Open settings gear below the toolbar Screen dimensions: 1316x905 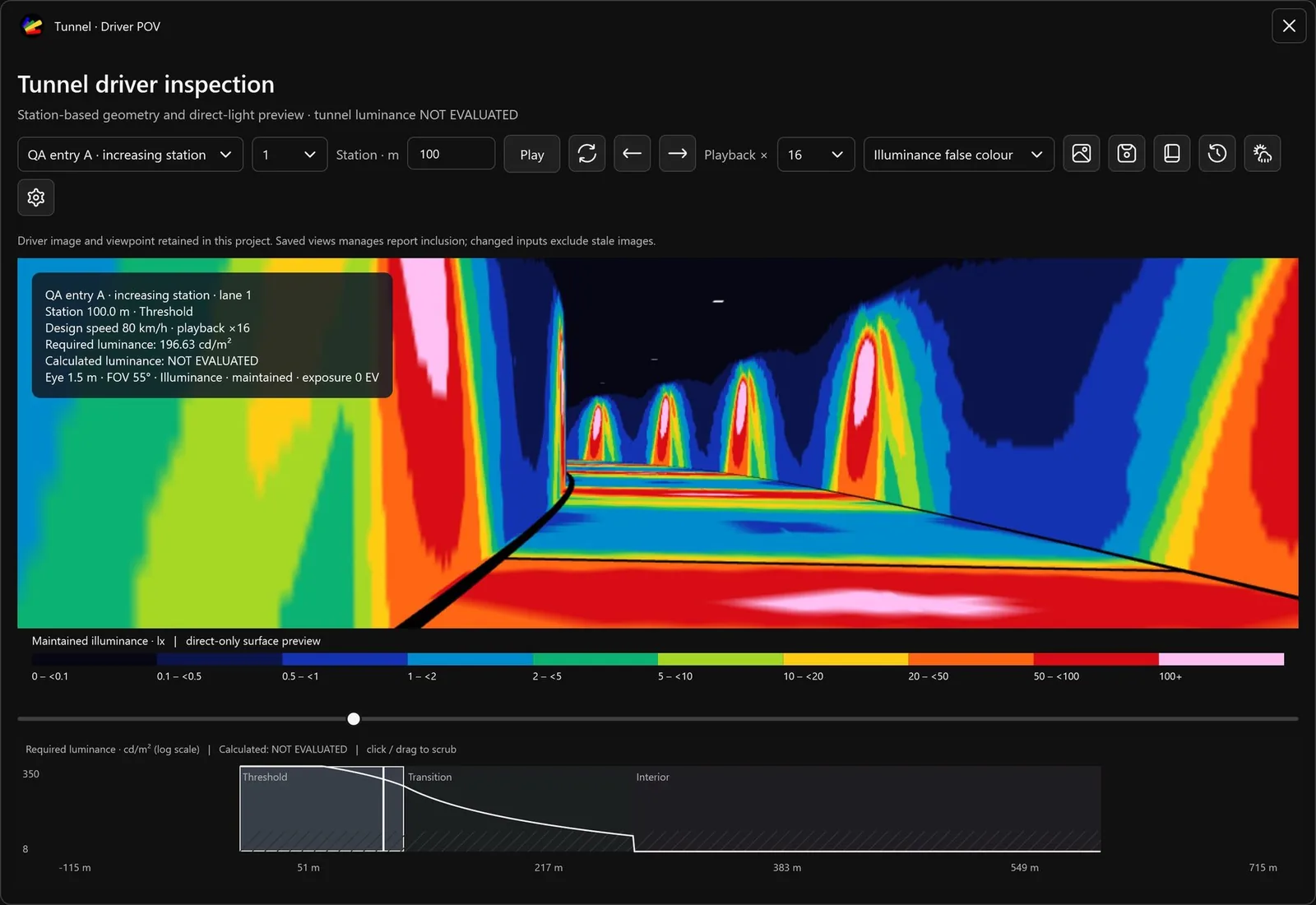pos(36,197)
